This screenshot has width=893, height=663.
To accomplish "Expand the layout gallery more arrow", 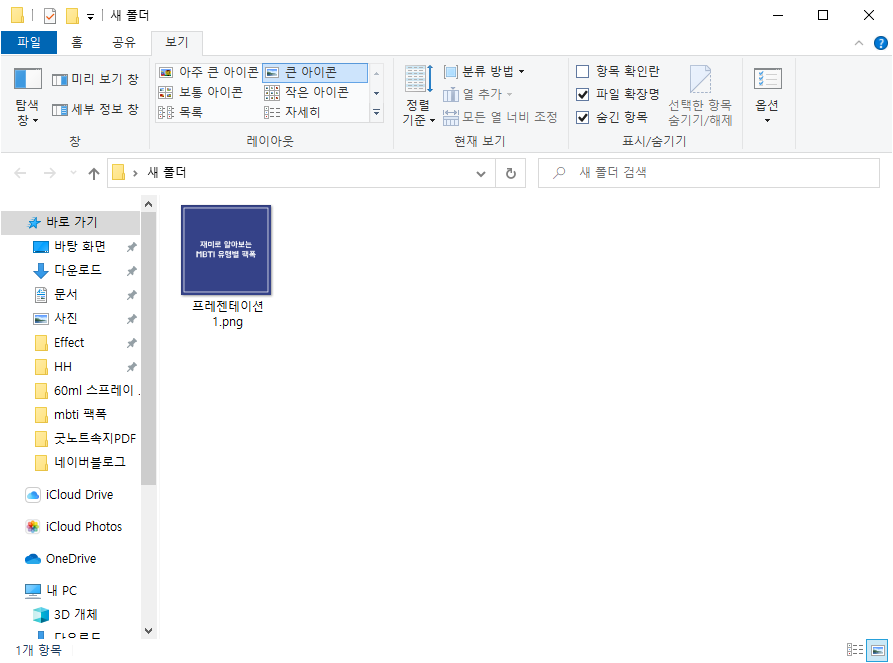I will click(376, 113).
